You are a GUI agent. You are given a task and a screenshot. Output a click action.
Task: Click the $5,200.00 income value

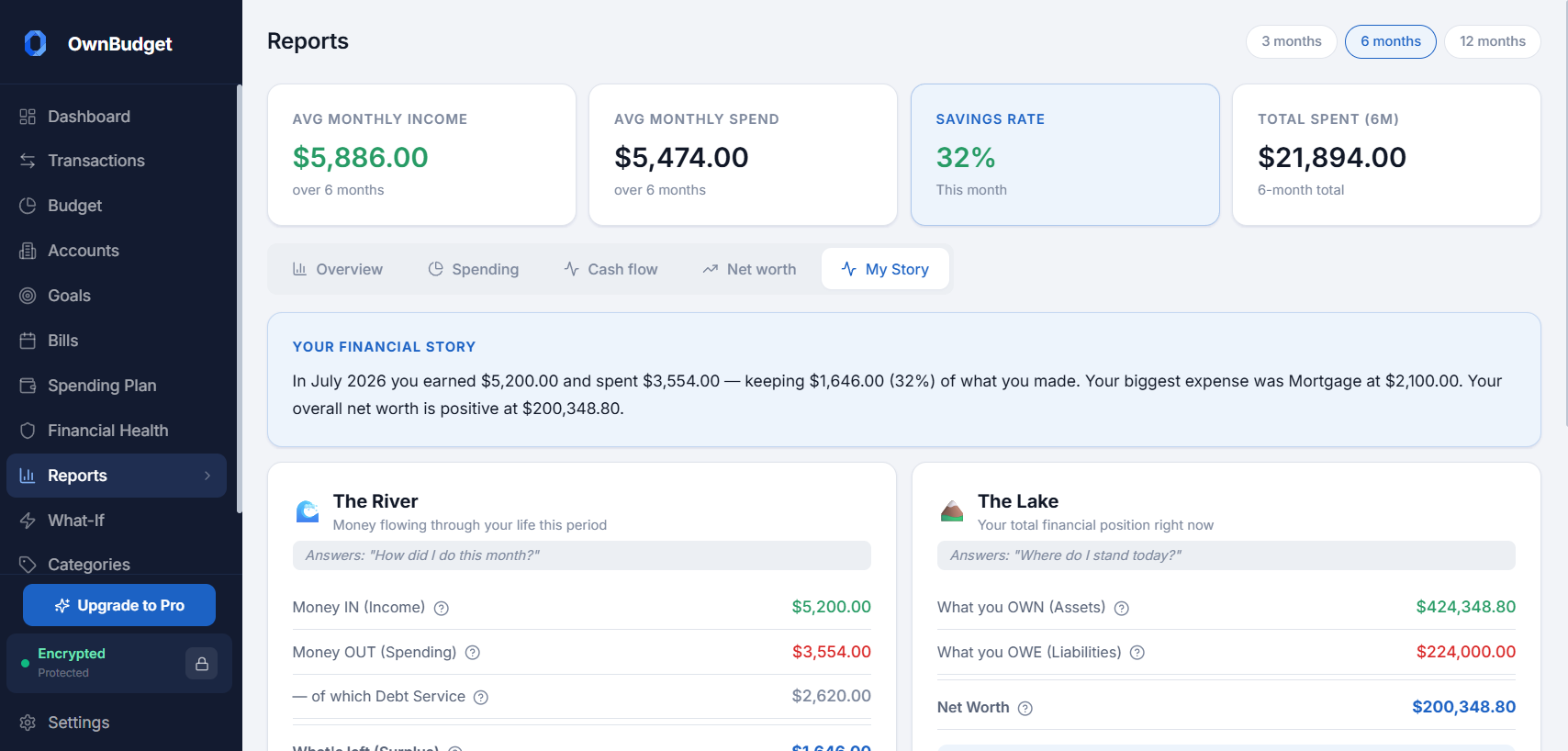[x=831, y=607]
